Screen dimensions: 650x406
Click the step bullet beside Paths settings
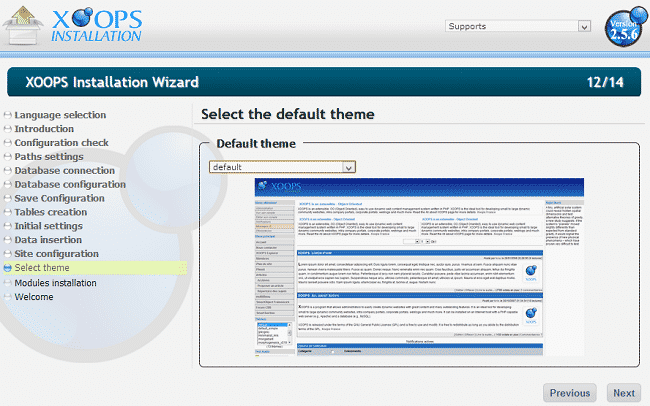pos(7,157)
